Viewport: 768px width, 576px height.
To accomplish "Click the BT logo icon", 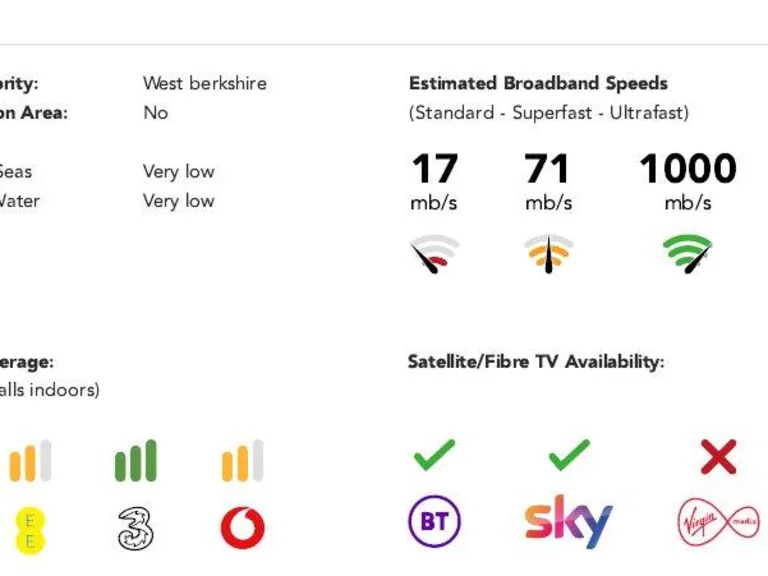I will click(x=434, y=523).
